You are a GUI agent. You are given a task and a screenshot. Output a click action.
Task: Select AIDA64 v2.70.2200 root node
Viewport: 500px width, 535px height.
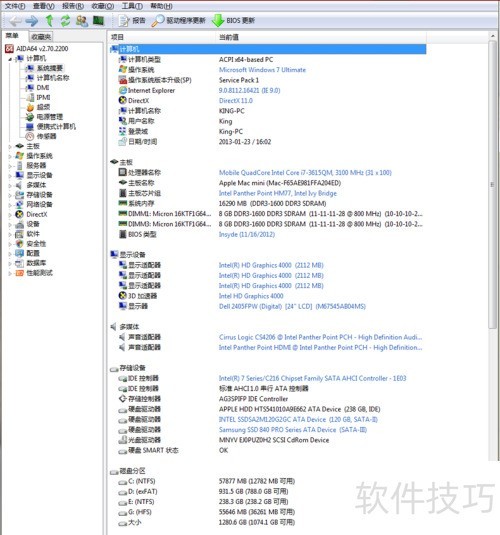click(x=42, y=49)
